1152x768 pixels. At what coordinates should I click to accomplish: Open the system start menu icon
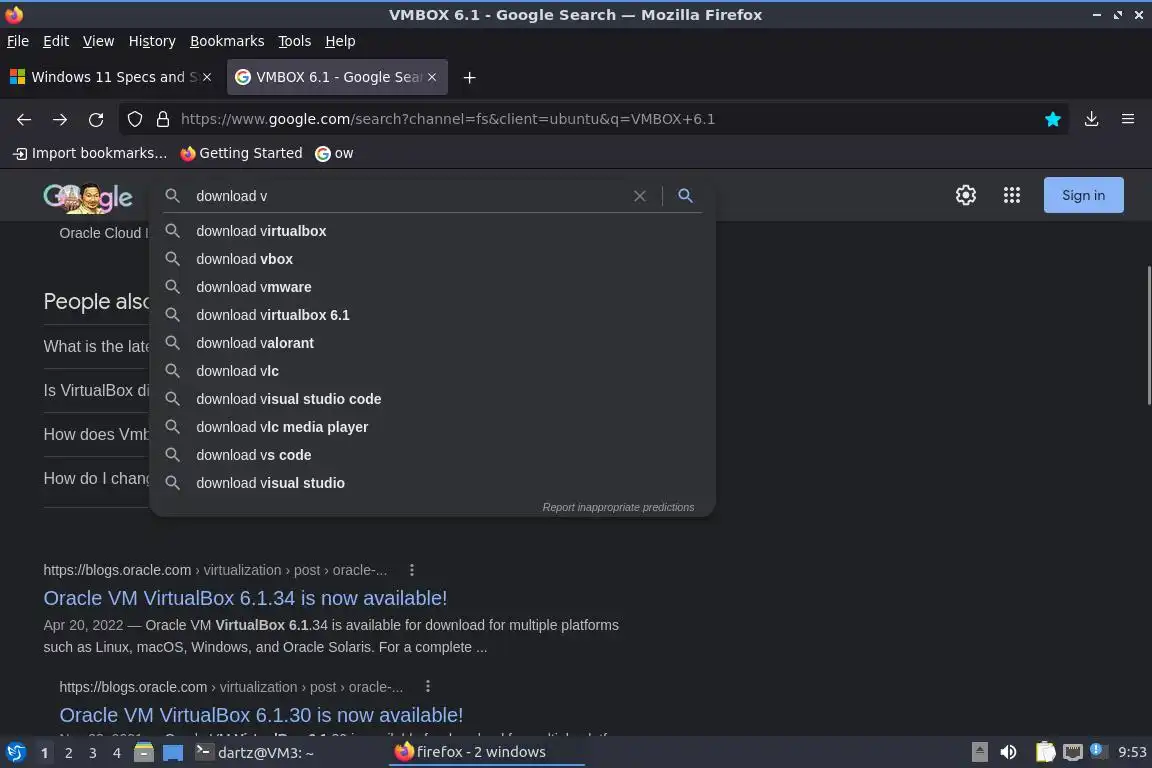(x=15, y=753)
